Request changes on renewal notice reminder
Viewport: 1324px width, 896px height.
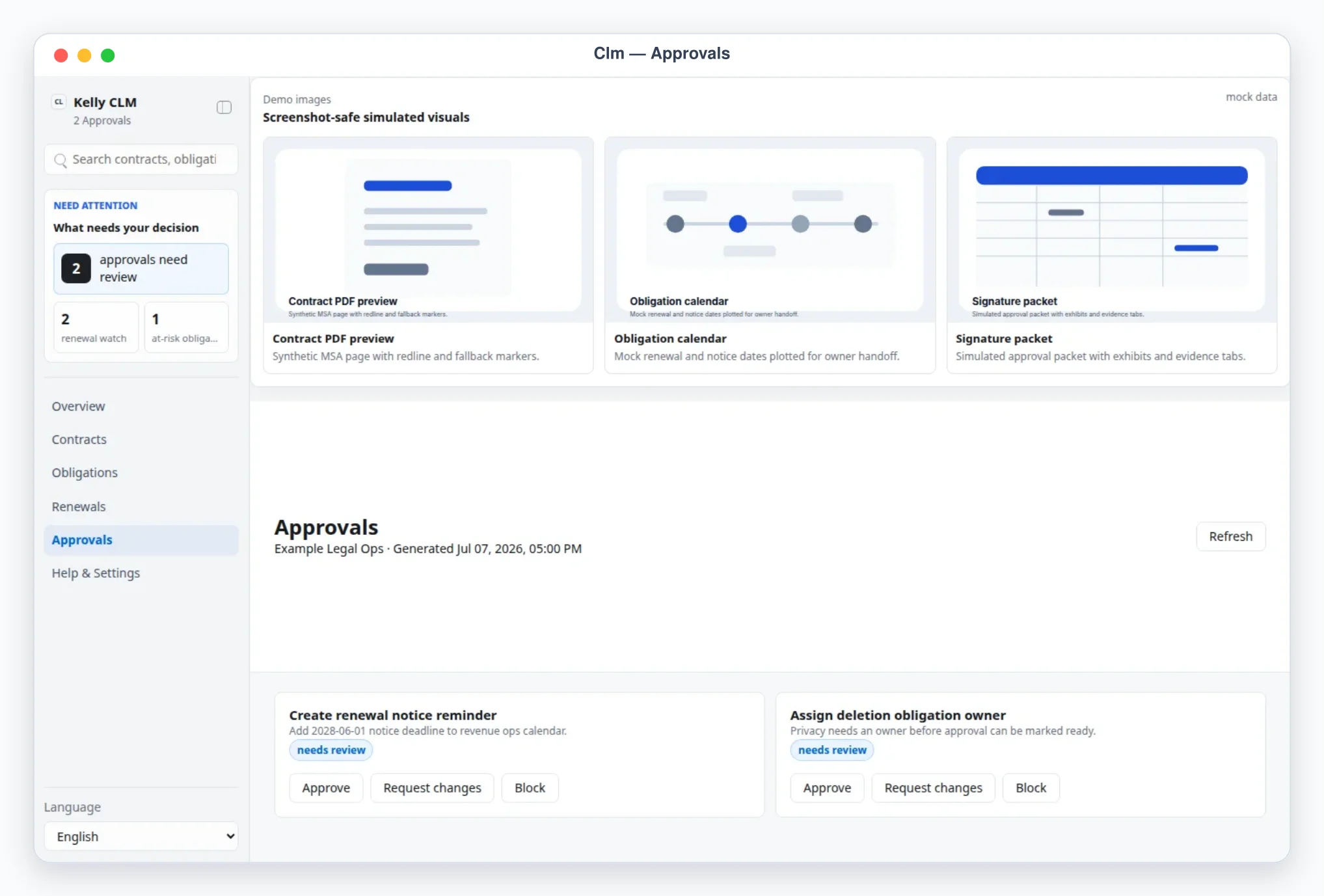pyautogui.click(x=432, y=788)
